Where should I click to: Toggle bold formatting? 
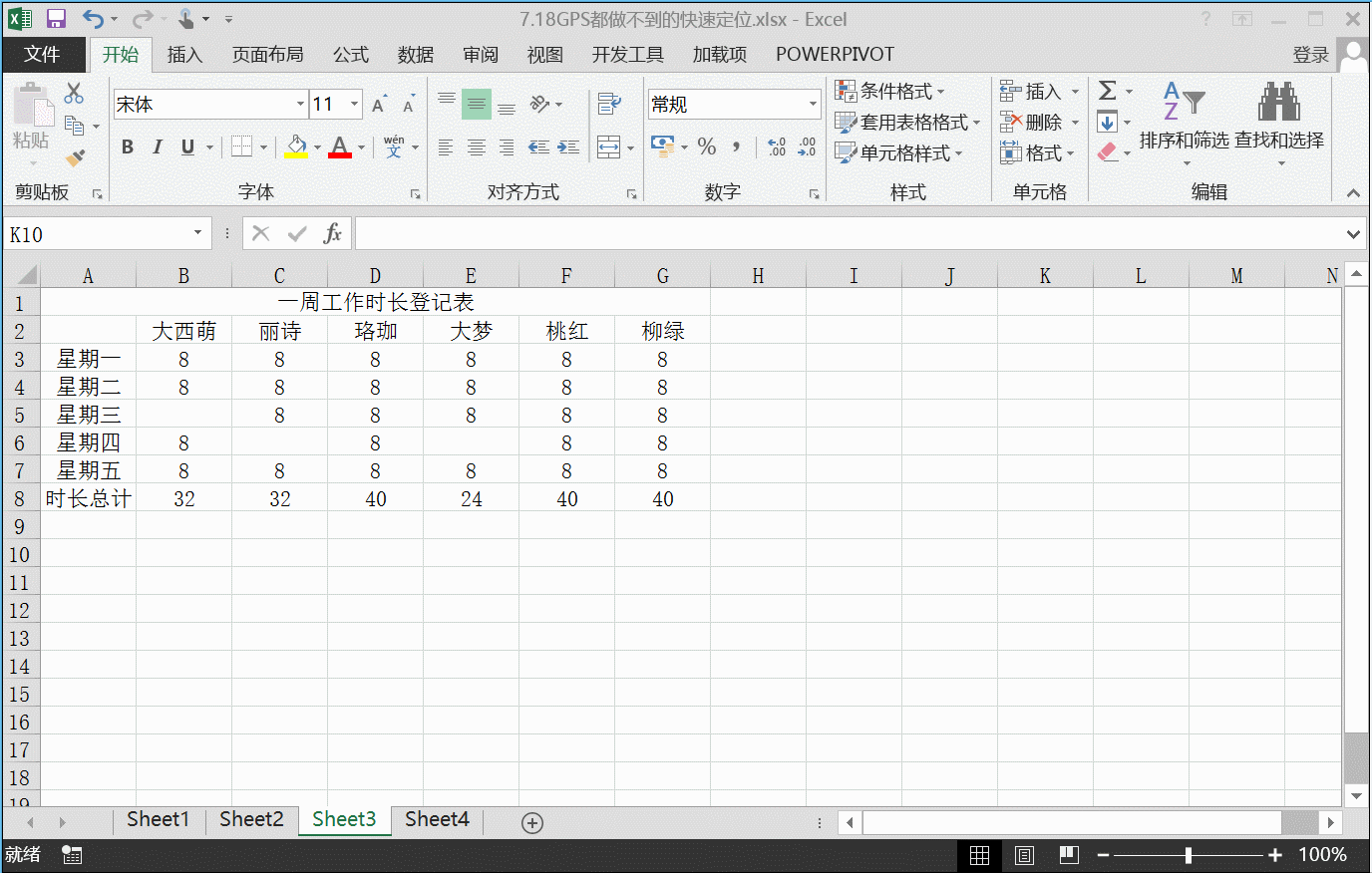(127, 146)
